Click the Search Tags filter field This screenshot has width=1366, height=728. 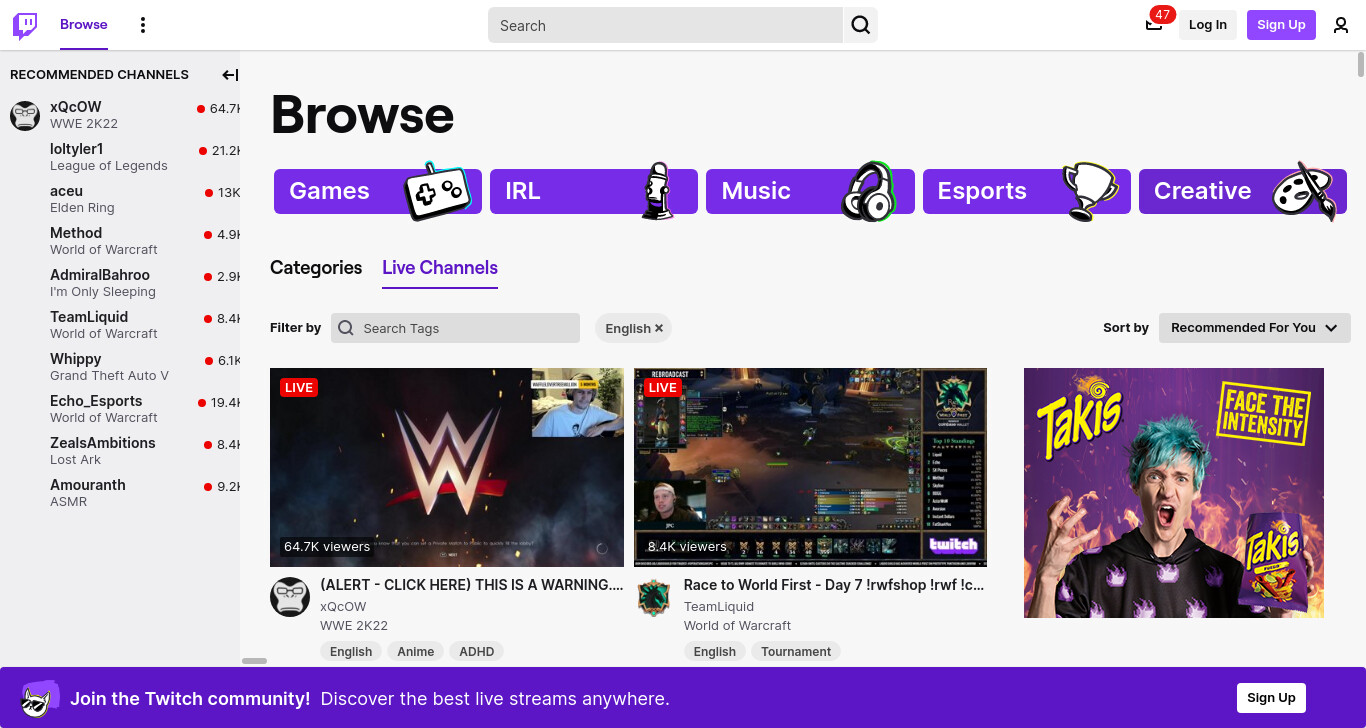pos(455,328)
